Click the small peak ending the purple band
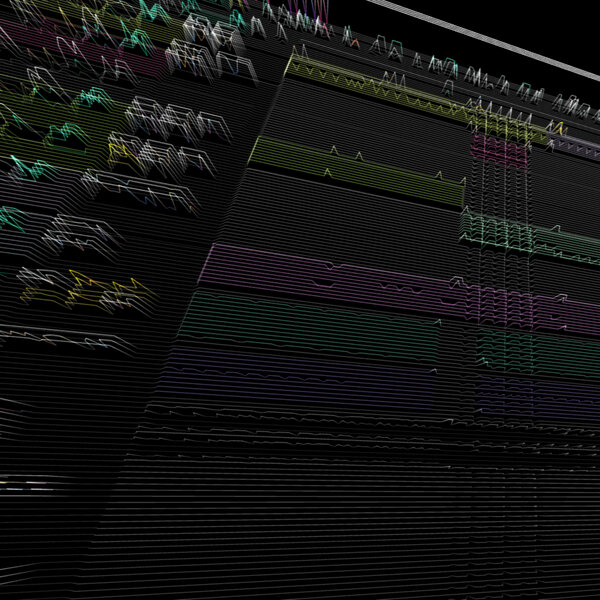The height and width of the screenshot is (600, 600). tap(434, 370)
